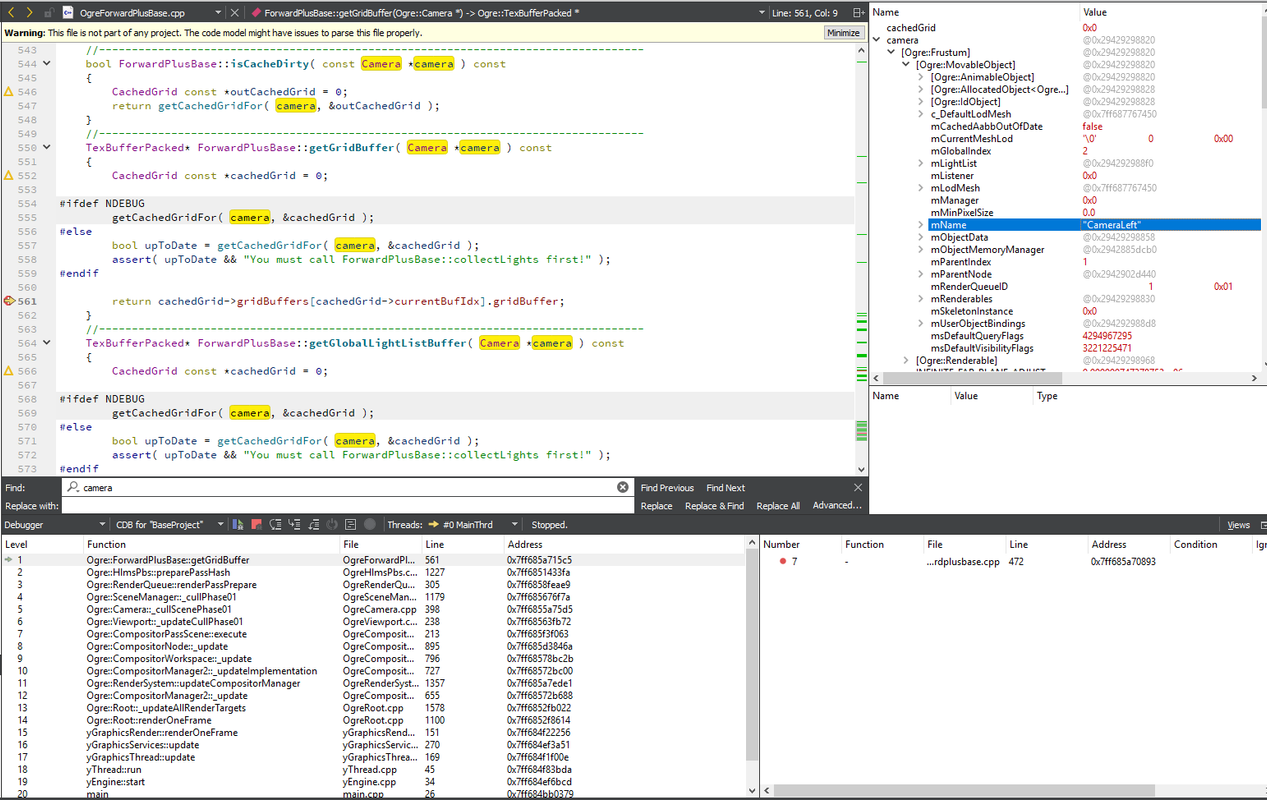Click the warning icon on line 546
The width and height of the screenshot is (1267, 800).
[9, 91]
